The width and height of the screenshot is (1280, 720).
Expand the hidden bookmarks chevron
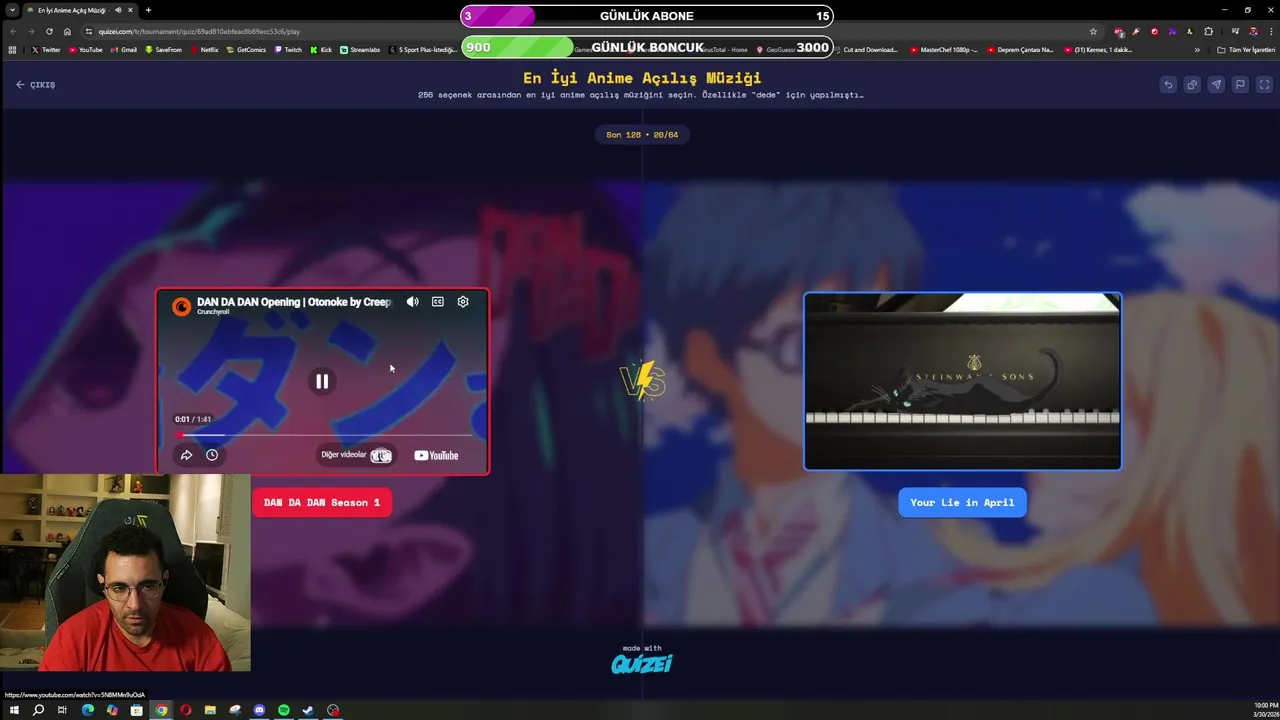click(x=1197, y=49)
